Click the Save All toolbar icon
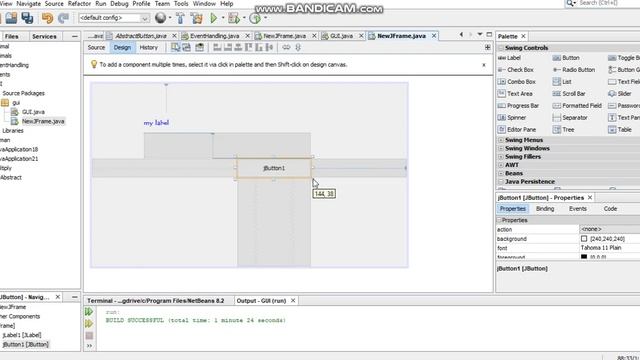This screenshot has width=640, height=360. coord(27,18)
